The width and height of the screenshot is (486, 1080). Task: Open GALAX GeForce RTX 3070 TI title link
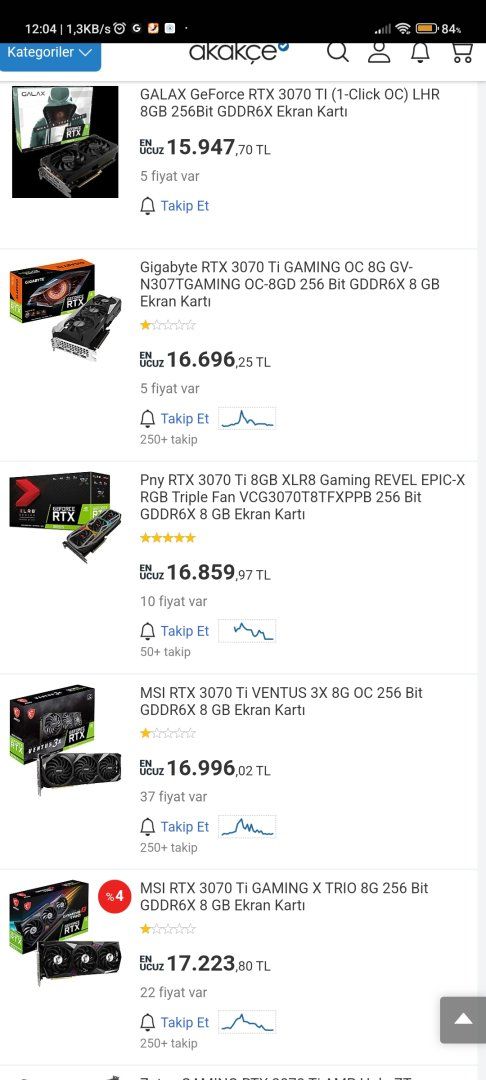[x=290, y=103]
